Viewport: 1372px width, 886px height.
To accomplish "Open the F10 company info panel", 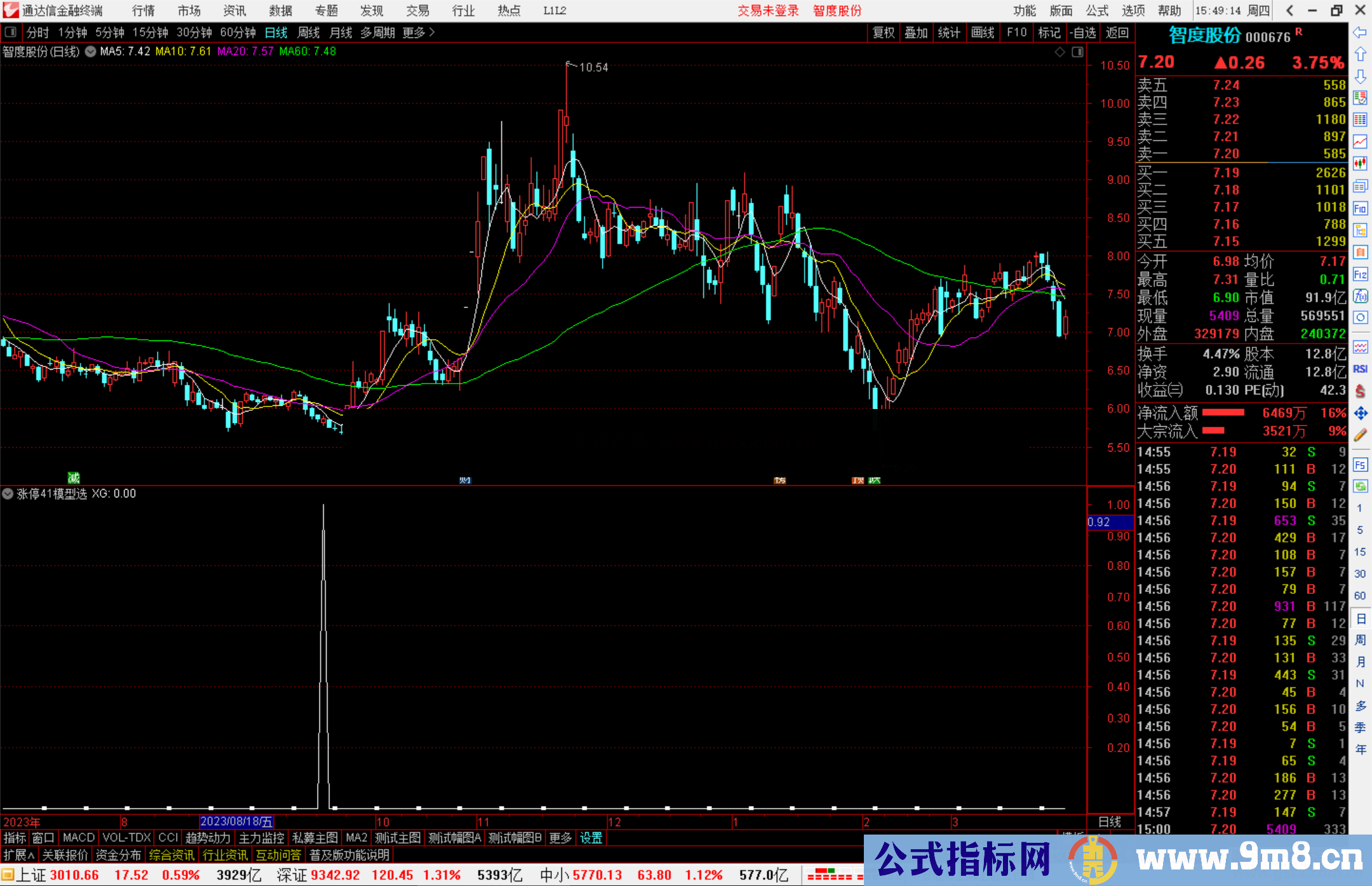I will [x=1017, y=32].
